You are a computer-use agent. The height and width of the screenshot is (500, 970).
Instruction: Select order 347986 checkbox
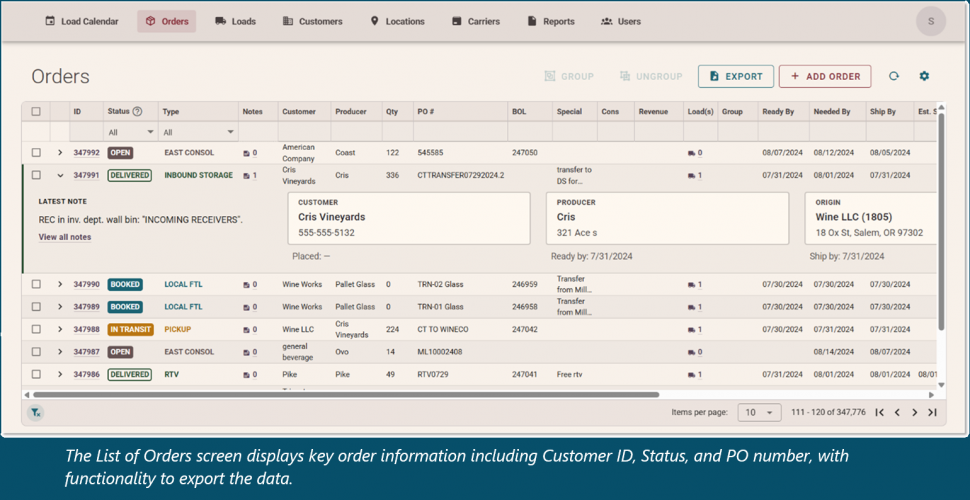[x=36, y=374]
